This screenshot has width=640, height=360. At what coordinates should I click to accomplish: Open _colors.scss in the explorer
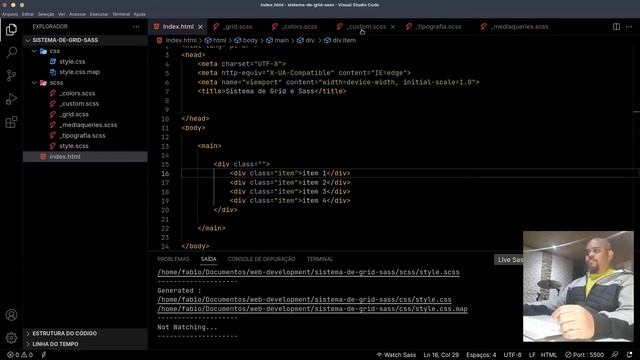coord(85,93)
